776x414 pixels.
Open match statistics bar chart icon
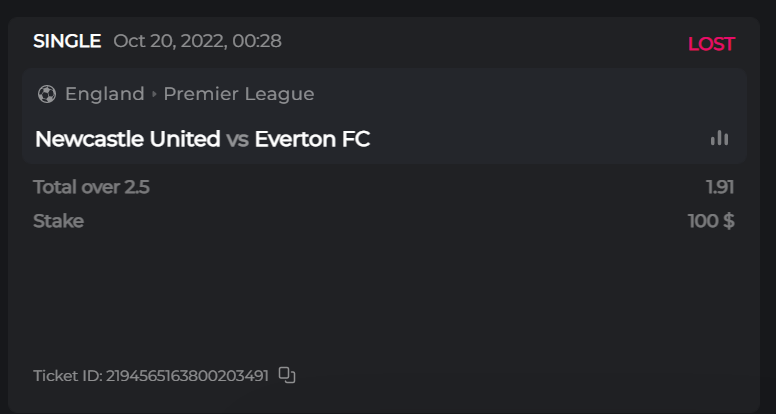(x=719, y=138)
